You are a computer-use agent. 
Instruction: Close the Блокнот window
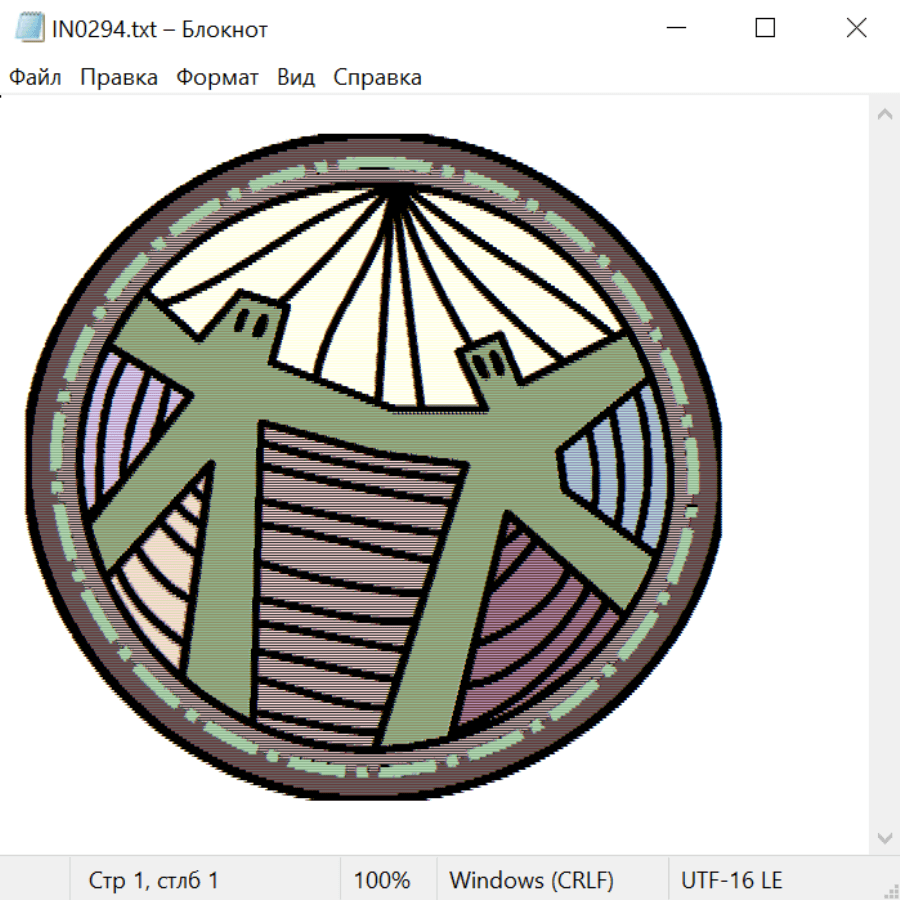pyautogui.click(x=856, y=29)
